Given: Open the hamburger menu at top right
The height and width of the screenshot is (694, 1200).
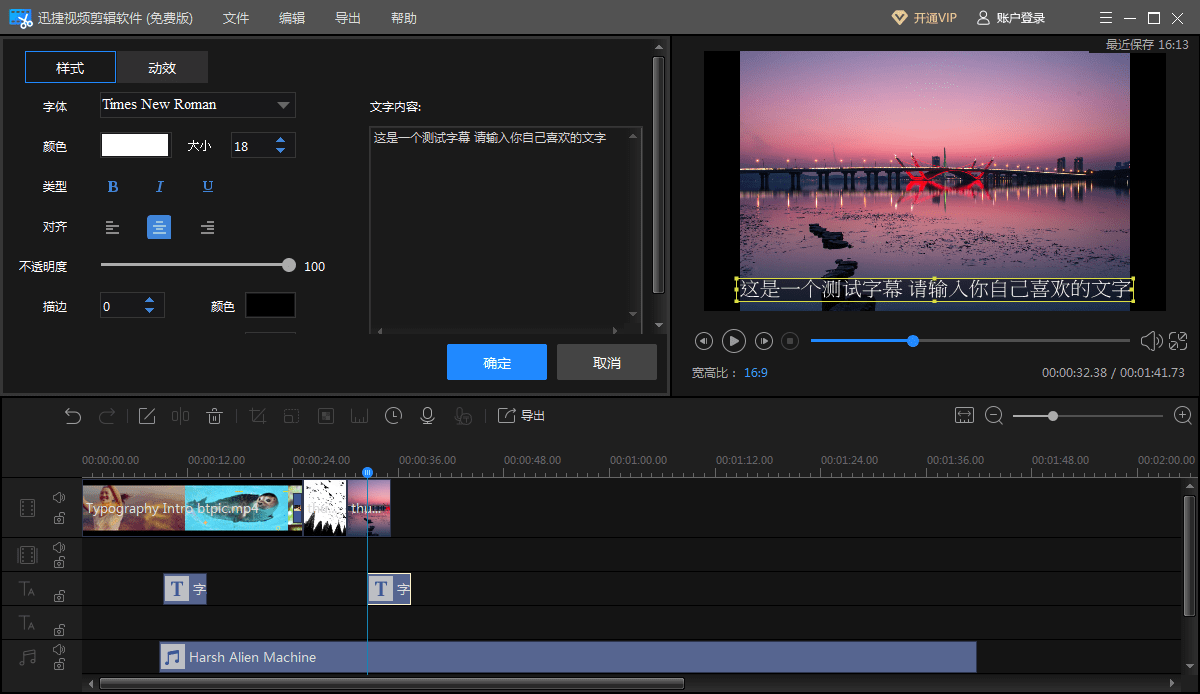Looking at the screenshot, I should tap(1105, 17).
